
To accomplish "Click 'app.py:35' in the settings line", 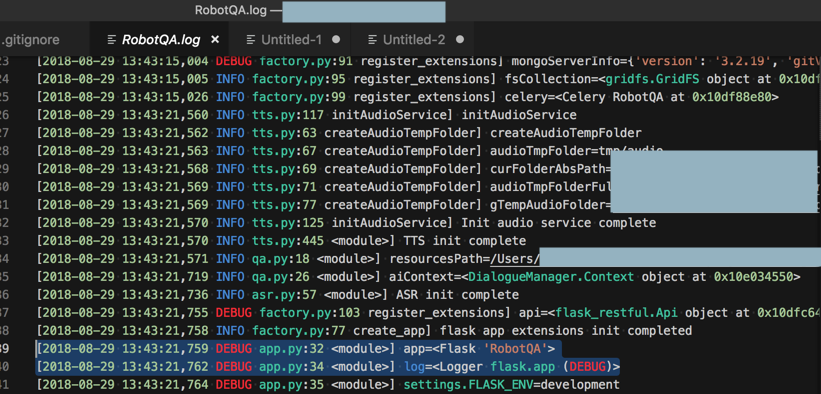I will (x=293, y=385).
